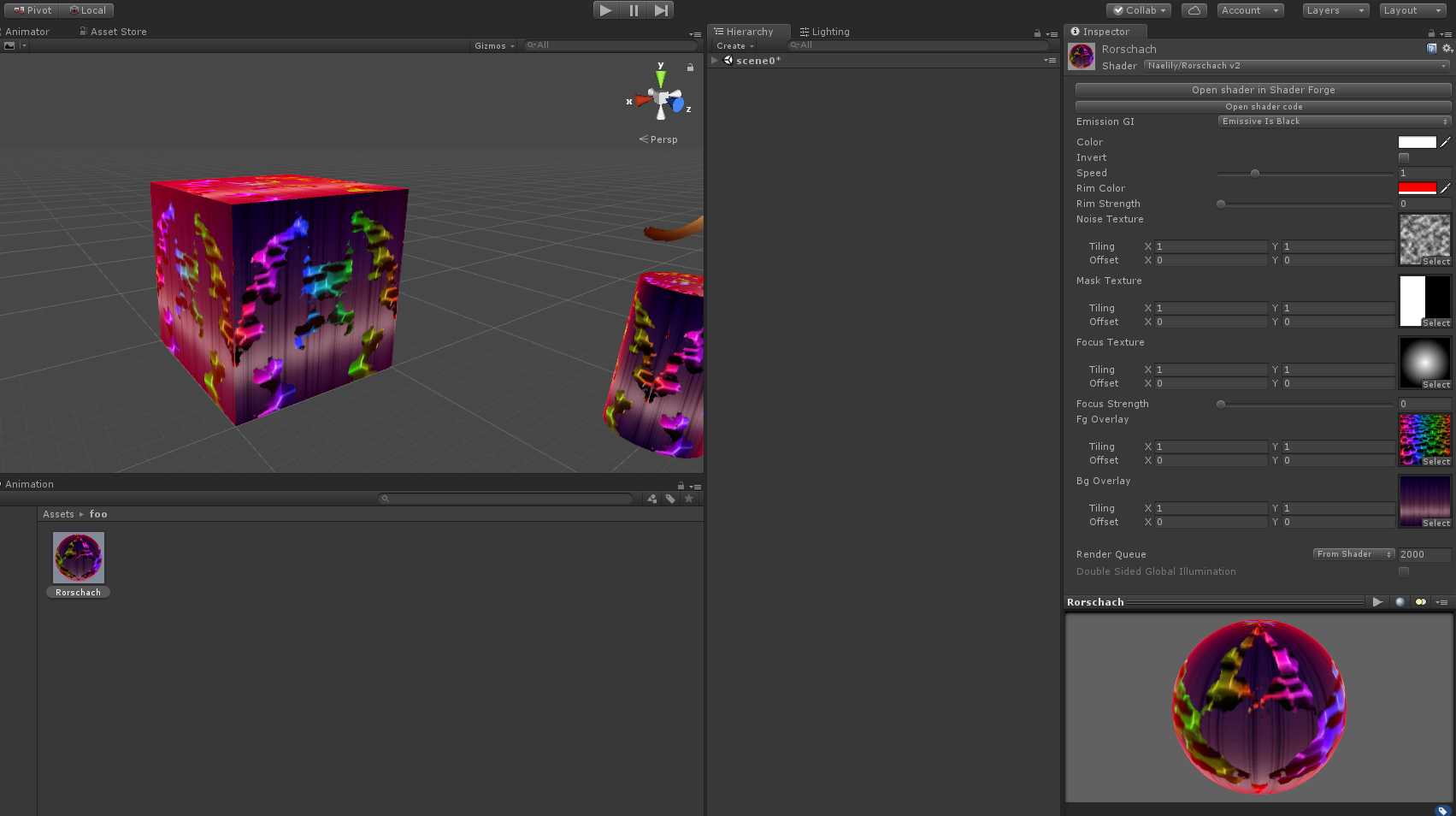Open the search-by-label filter in Project panel
This screenshot has height=816, width=1456.
coord(670,499)
